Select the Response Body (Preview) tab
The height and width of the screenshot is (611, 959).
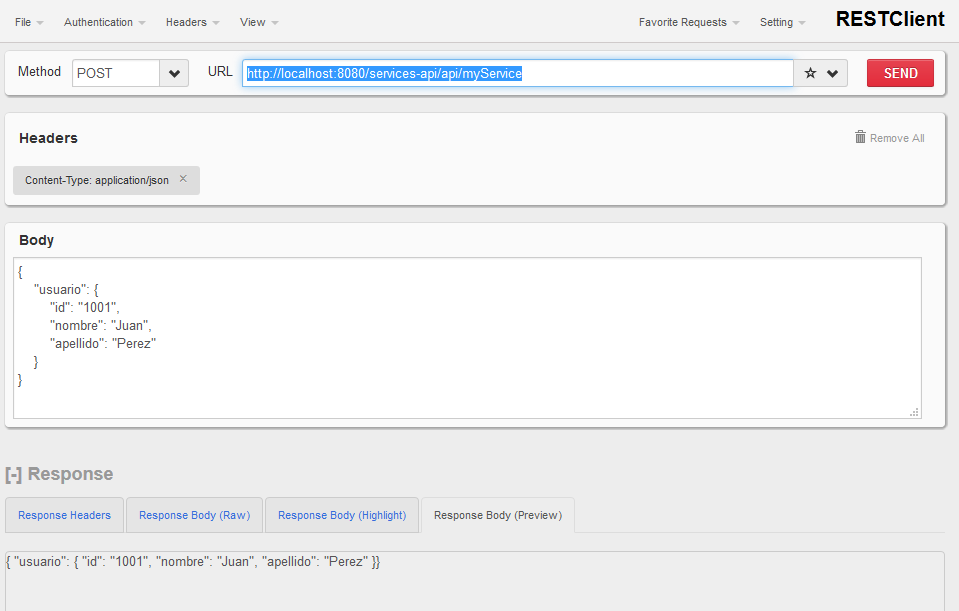pos(498,515)
